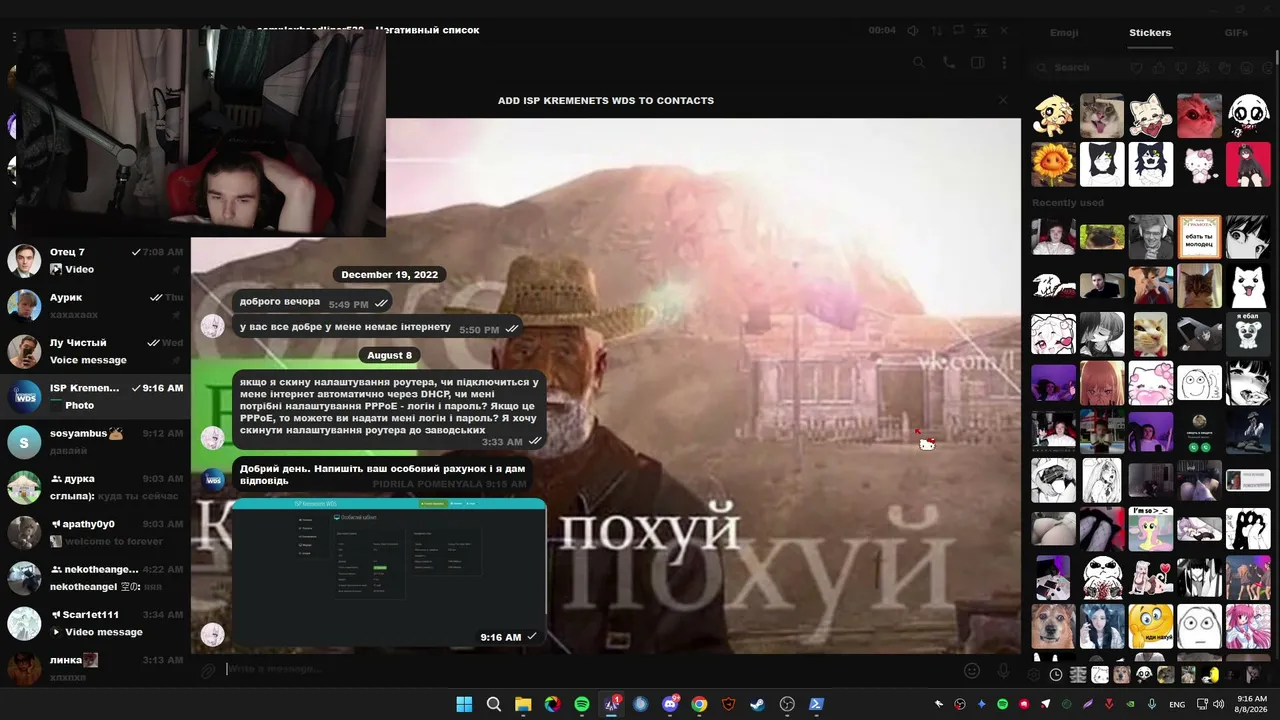Record a voice message with microphone
Viewport: 1280px width, 720px height.
(x=1003, y=671)
